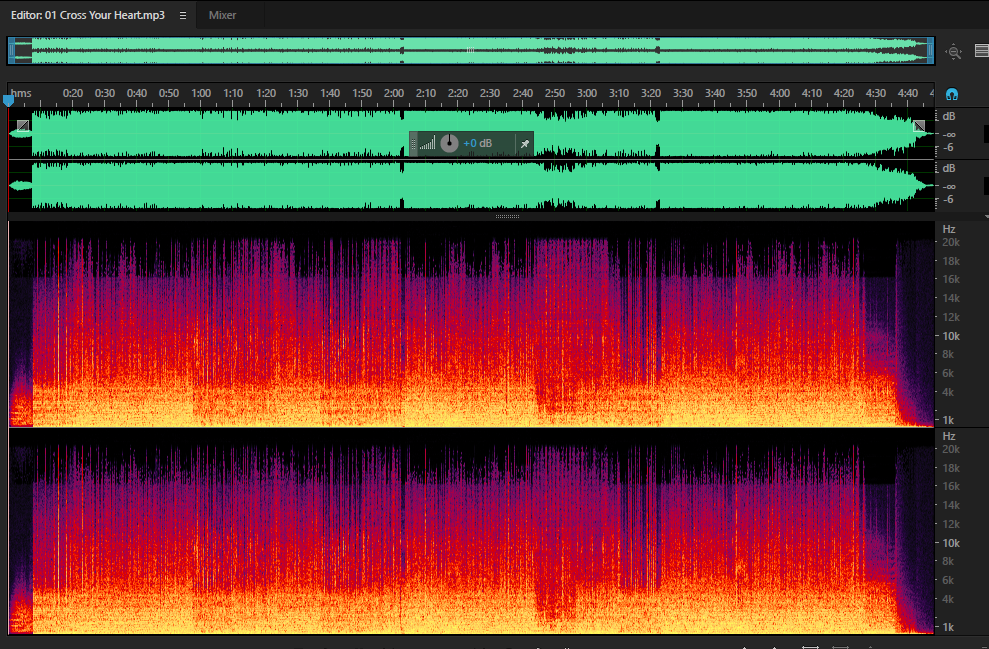Click the volume bars icon in the HUD
This screenshot has height=649, width=989.
coord(428,143)
